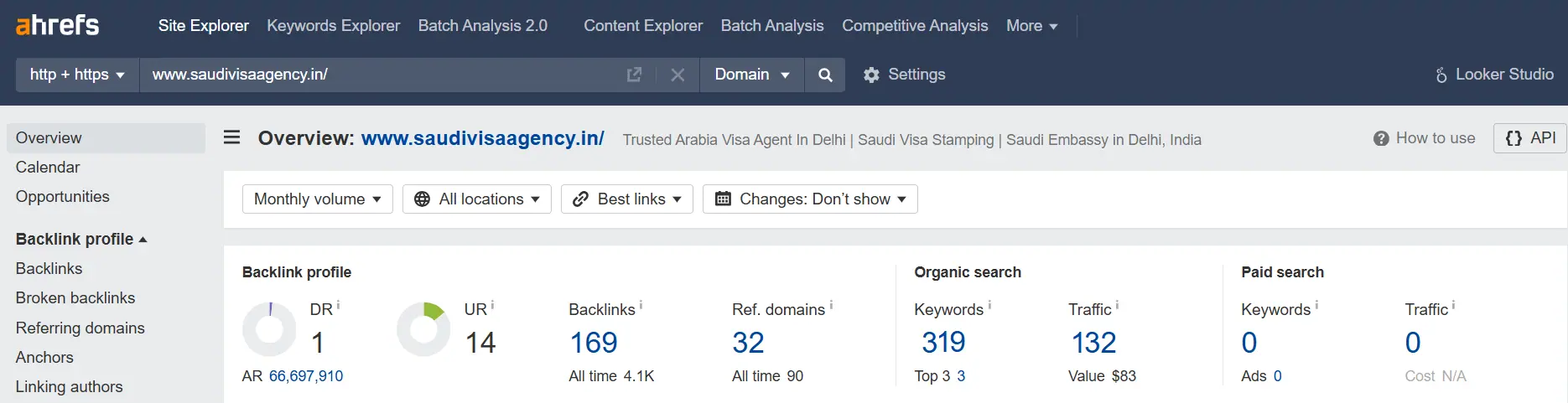Open the More menu

(x=1032, y=26)
